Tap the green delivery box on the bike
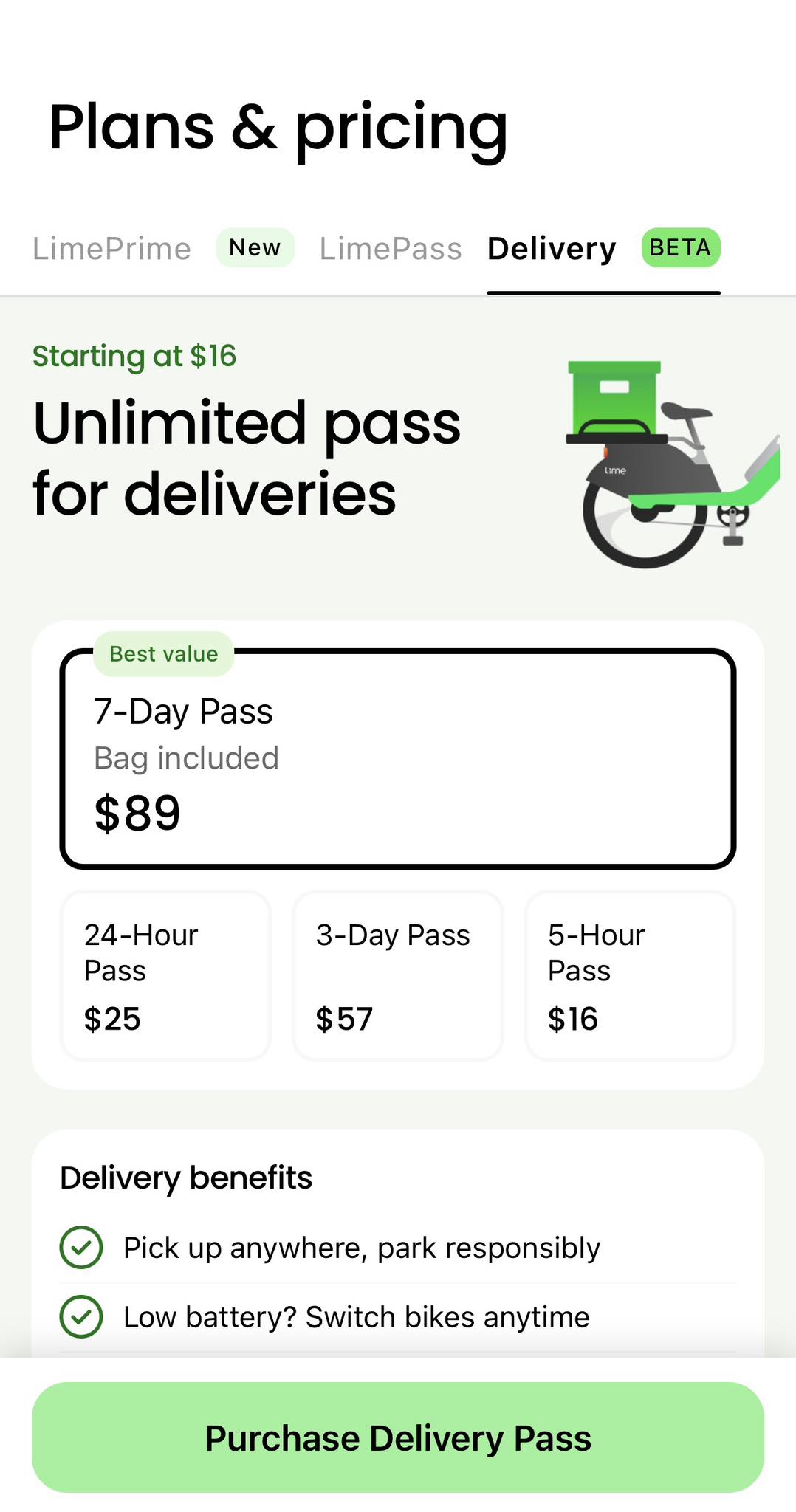The image size is (796, 1512). [614, 397]
